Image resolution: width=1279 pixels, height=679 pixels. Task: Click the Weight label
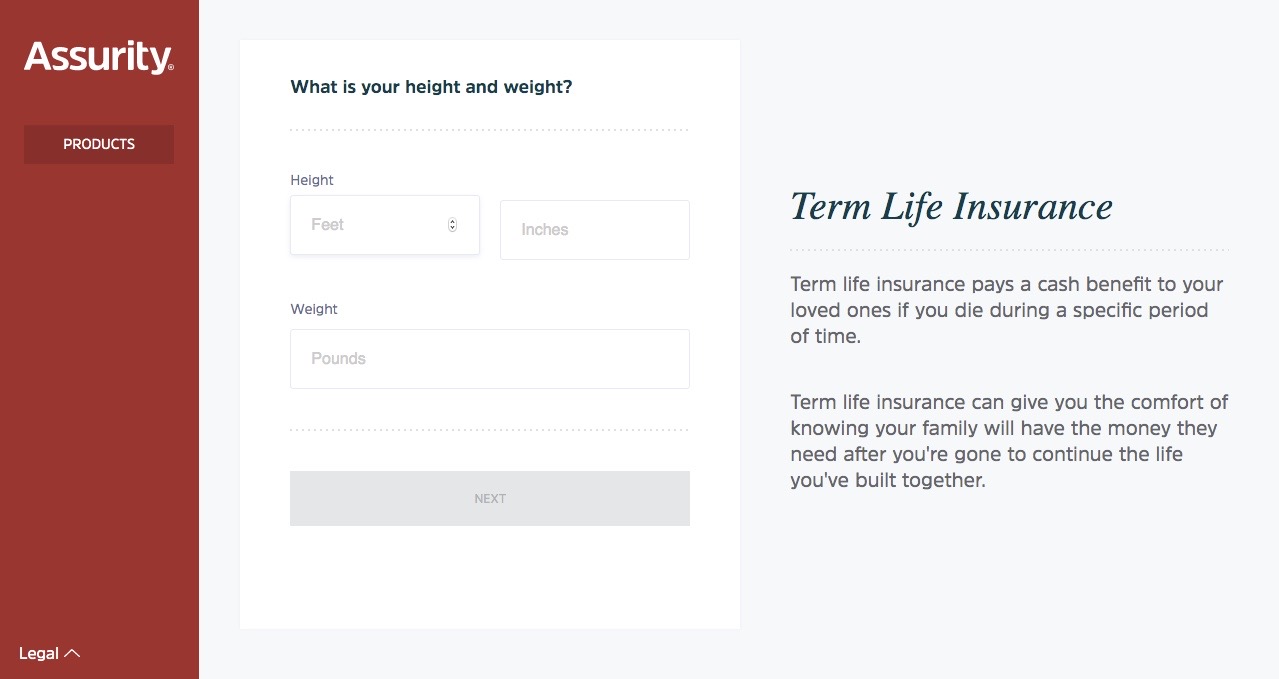(314, 309)
